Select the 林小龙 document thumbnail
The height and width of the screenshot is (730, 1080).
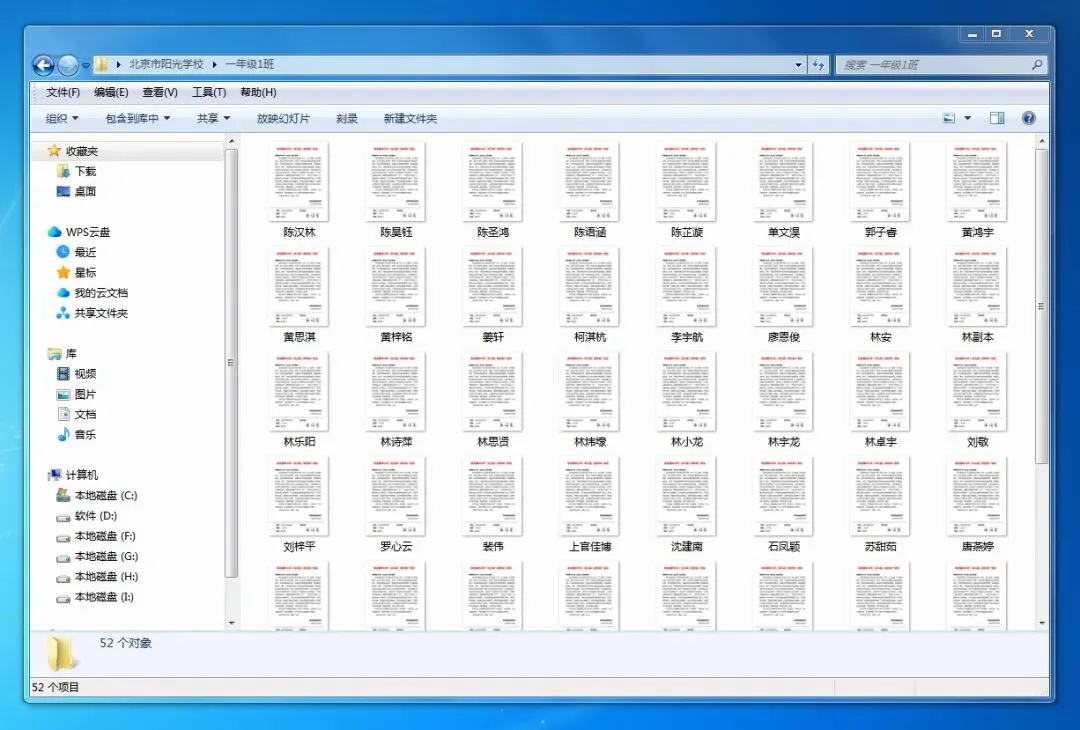coord(686,391)
